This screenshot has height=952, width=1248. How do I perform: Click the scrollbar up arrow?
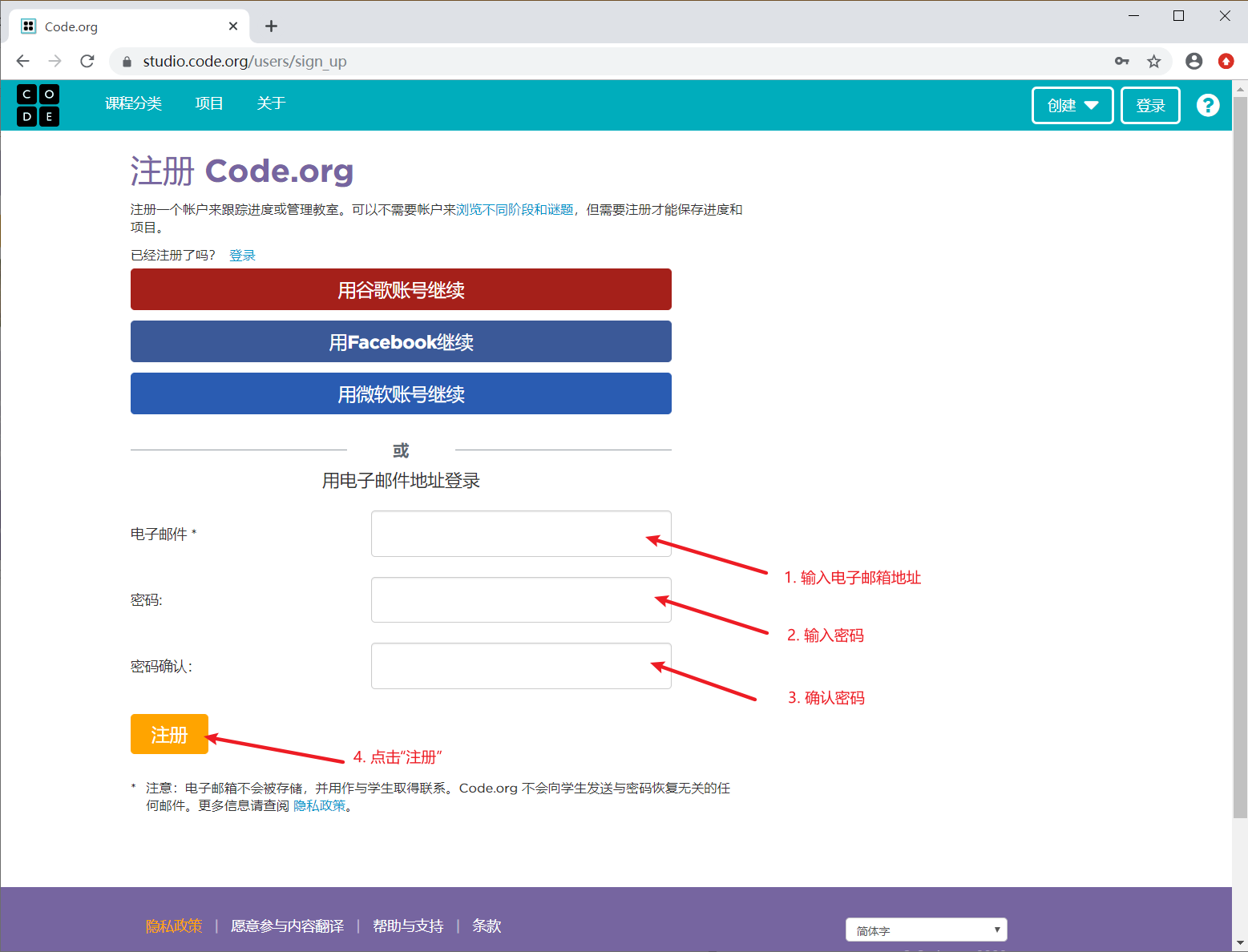pyautogui.click(x=1240, y=87)
